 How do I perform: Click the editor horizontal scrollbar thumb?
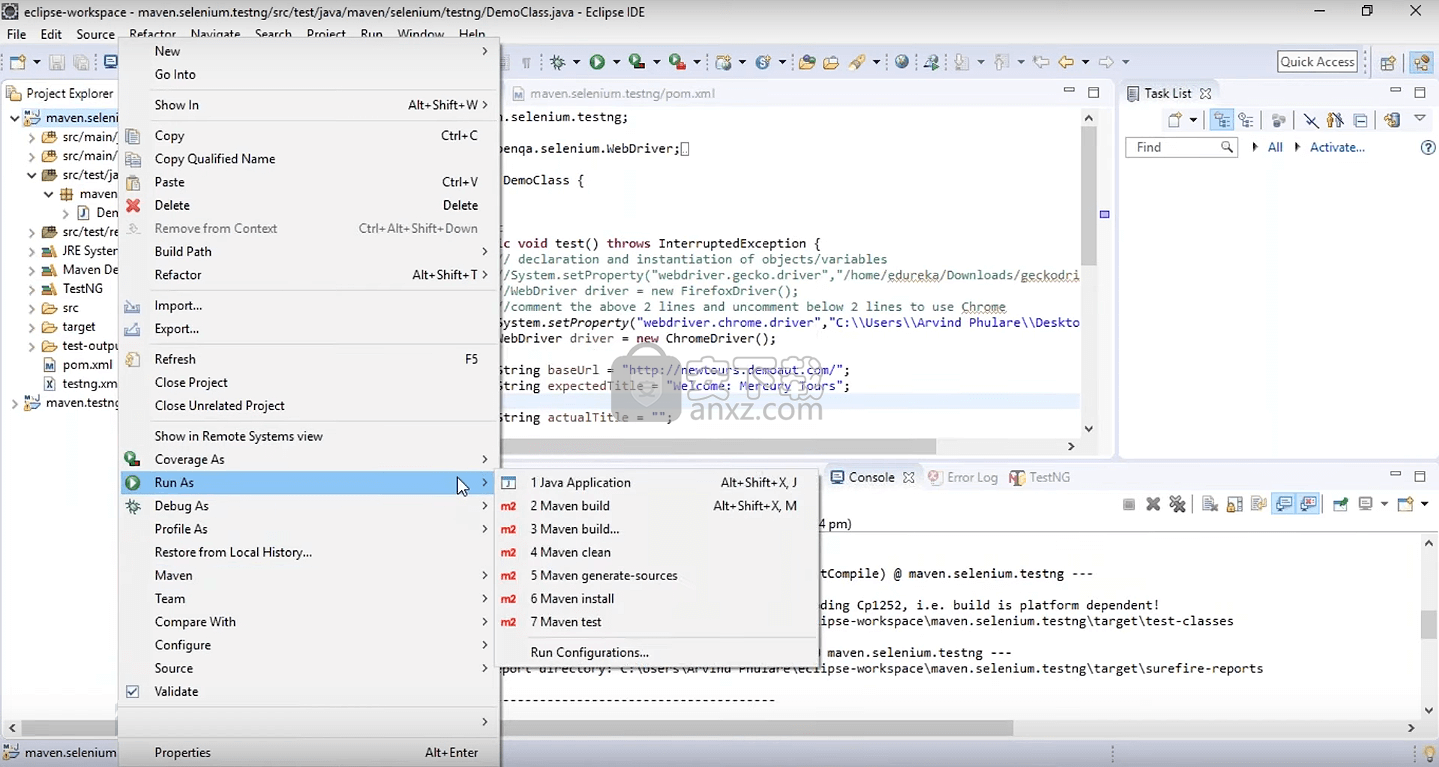717,446
